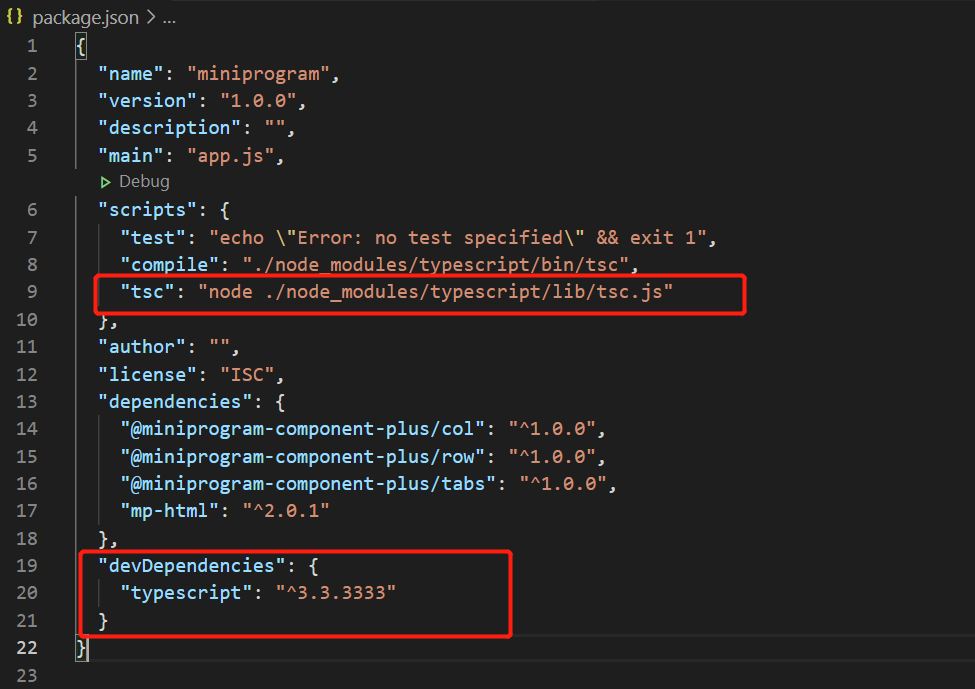Click the "tsc" script key

point(148,292)
